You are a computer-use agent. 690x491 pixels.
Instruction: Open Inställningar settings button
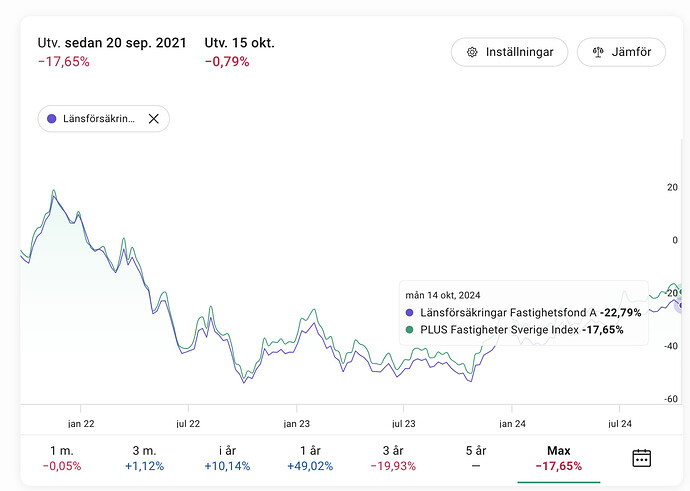509,52
